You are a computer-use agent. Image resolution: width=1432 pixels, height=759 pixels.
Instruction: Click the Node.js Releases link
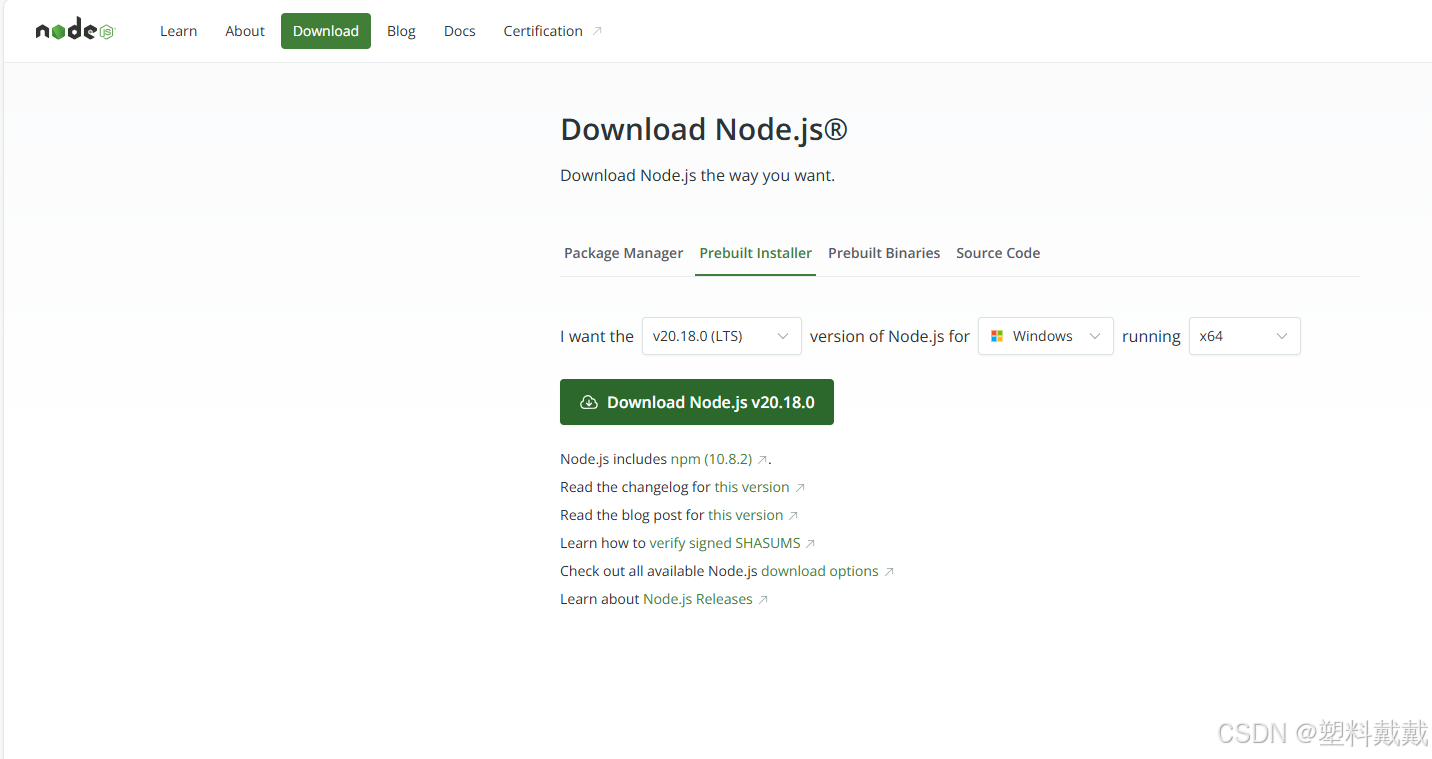(x=697, y=598)
